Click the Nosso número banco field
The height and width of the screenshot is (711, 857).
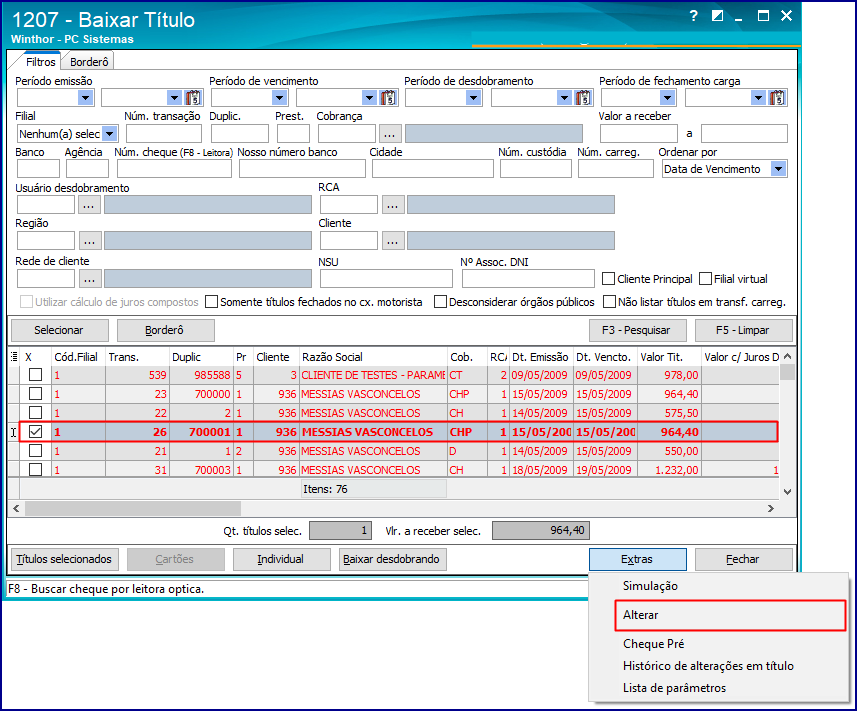(302, 169)
